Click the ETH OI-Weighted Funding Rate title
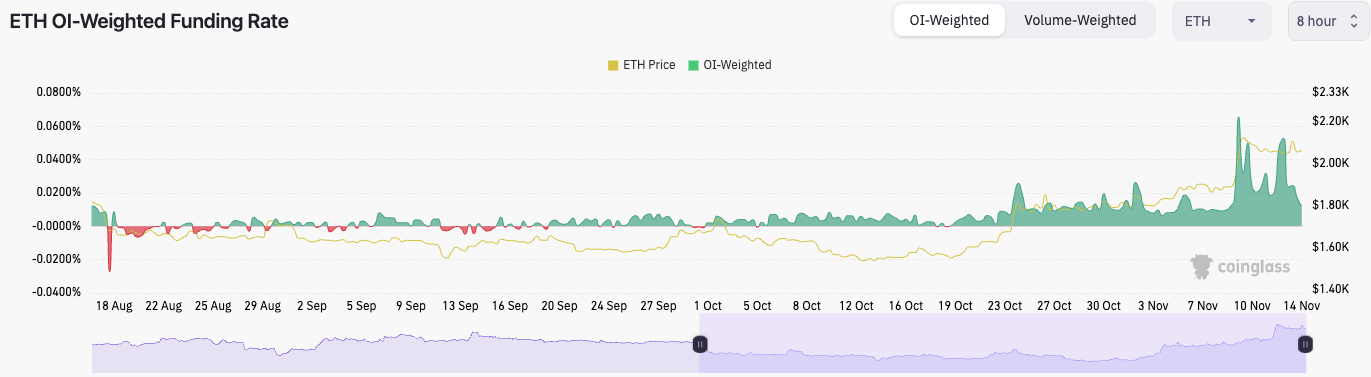Screen dimensions: 1371x377 [x=149, y=21]
